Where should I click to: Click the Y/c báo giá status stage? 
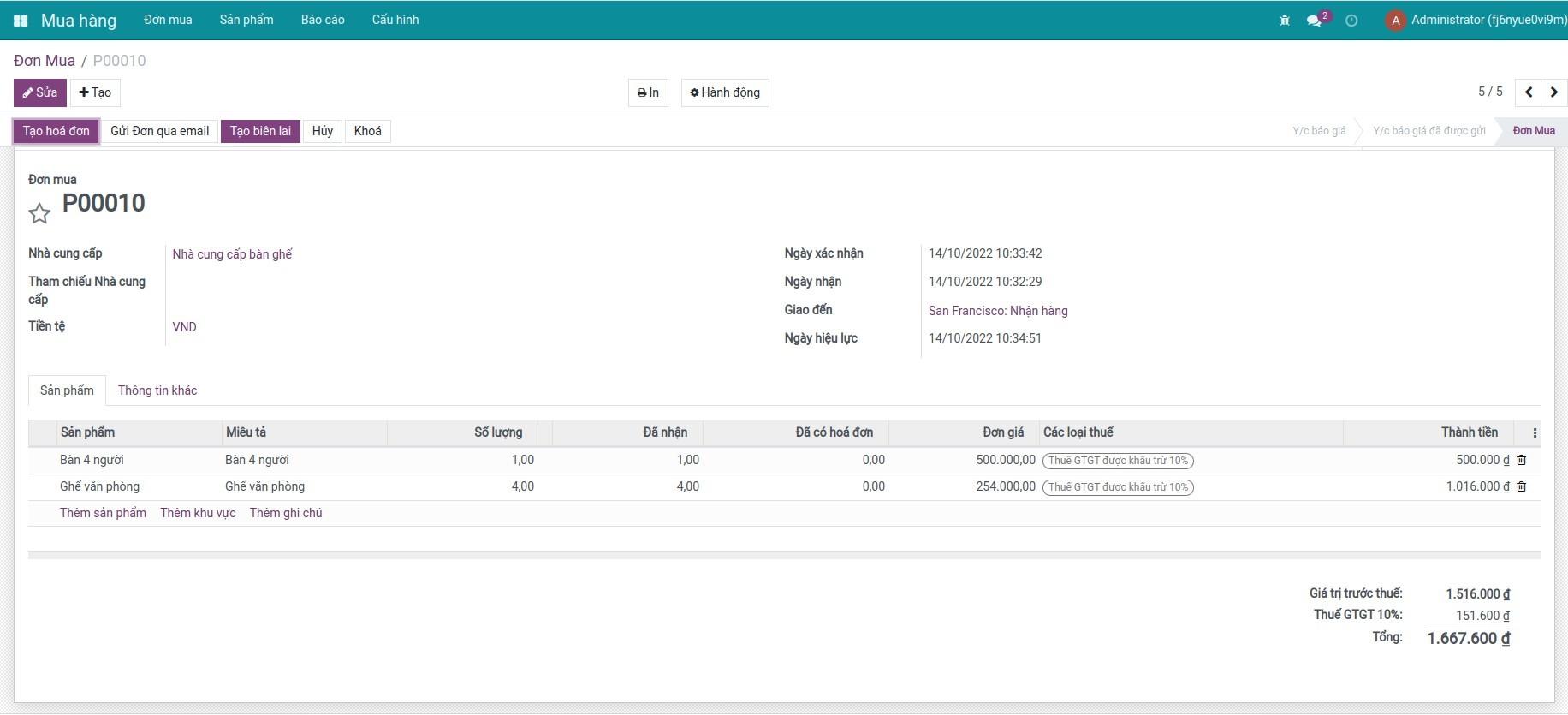coord(1318,131)
